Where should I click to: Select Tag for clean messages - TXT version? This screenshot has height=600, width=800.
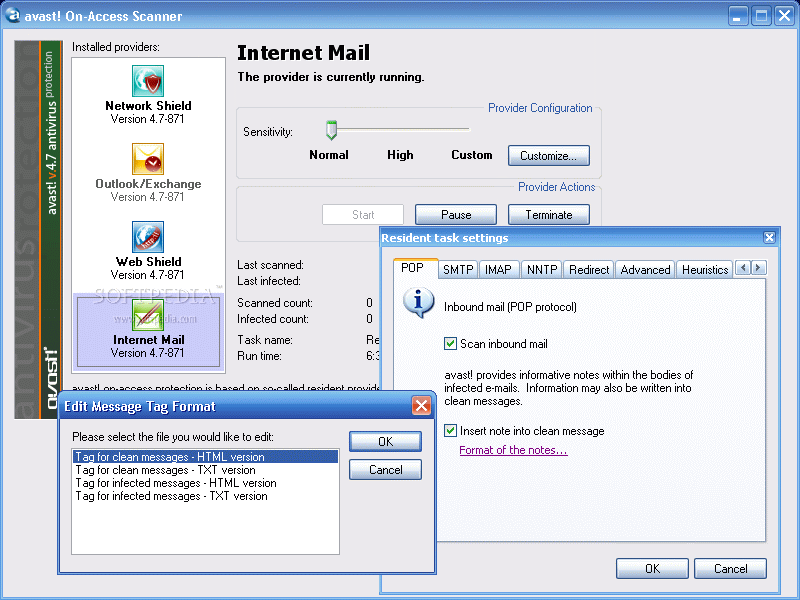click(206, 470)
